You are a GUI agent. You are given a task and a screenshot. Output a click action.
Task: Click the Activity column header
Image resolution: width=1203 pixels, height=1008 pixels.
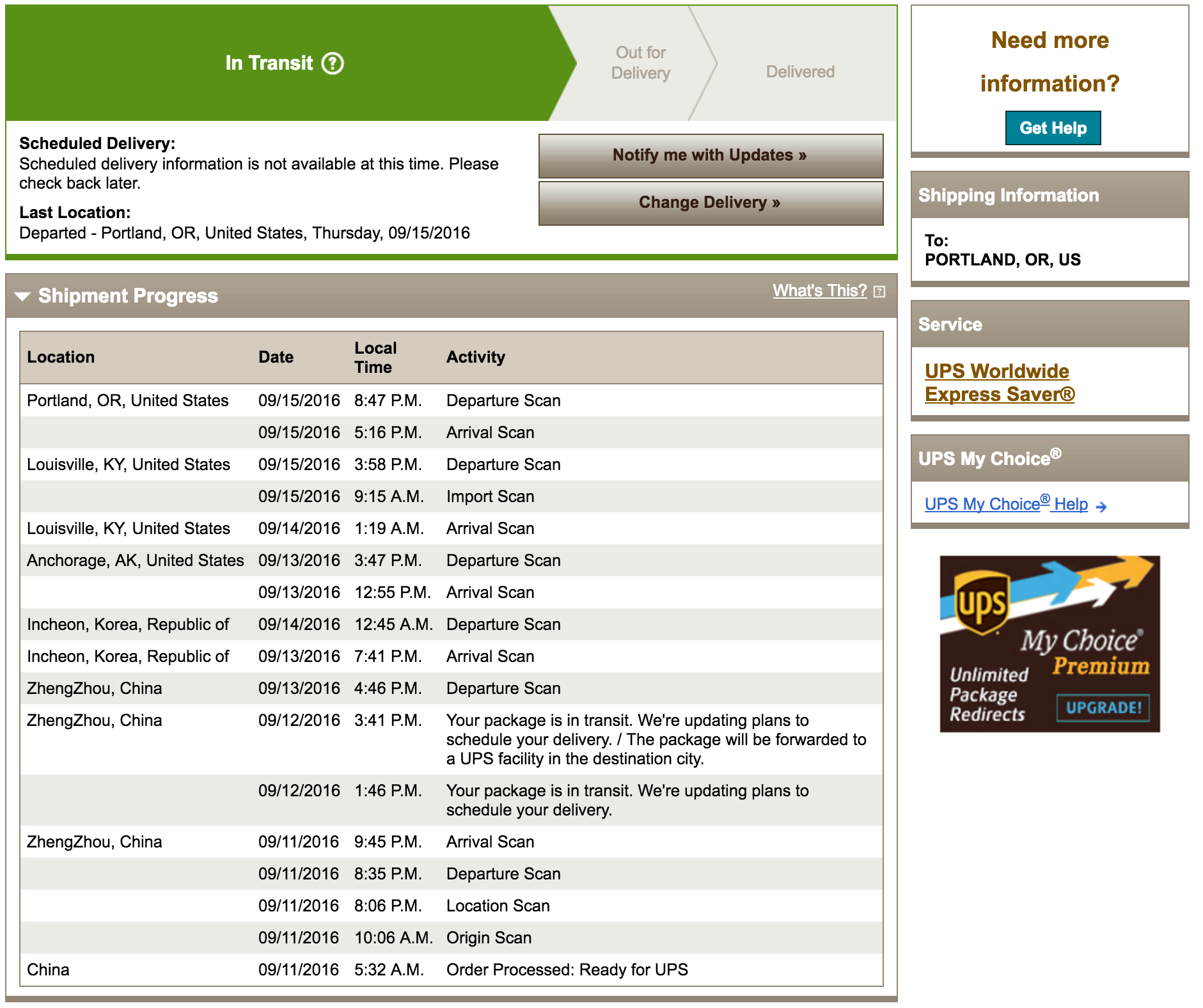(475, 357)
